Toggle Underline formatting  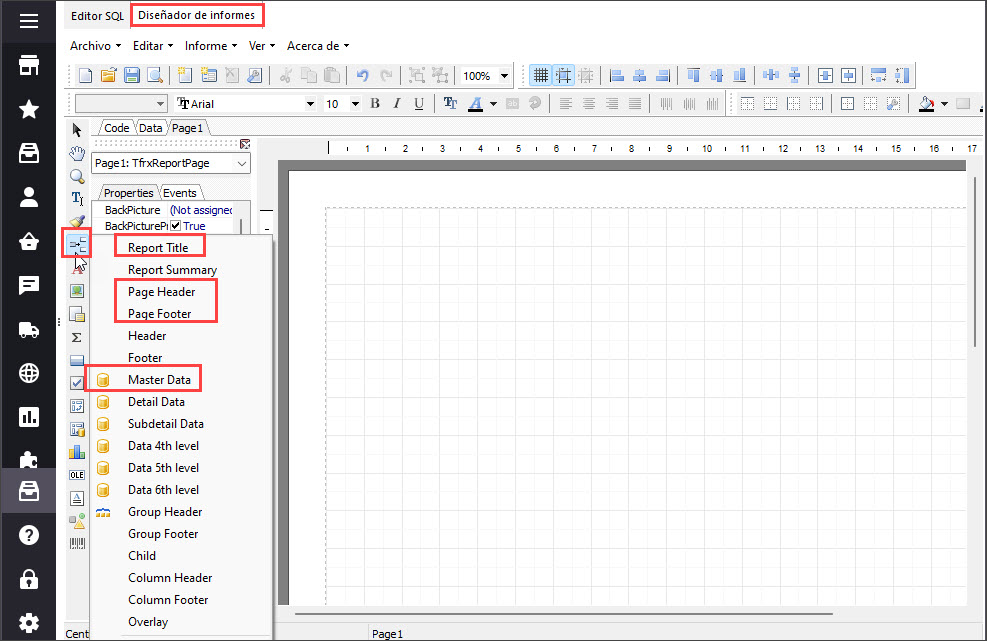click(419, 104)
